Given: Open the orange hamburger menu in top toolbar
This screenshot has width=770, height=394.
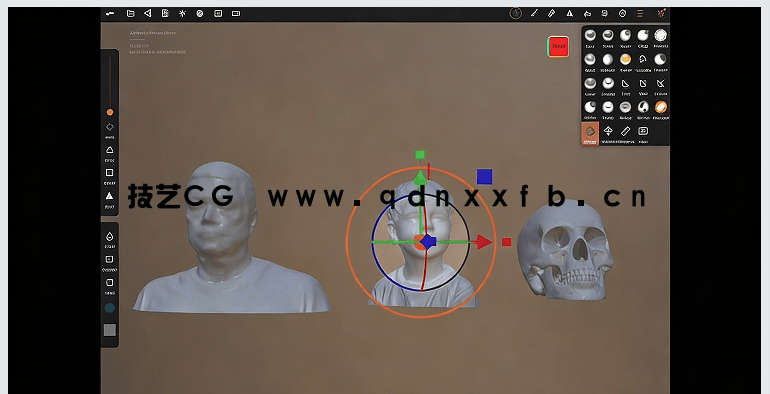Looking at the screenshot, I should (x=640, y=13).
